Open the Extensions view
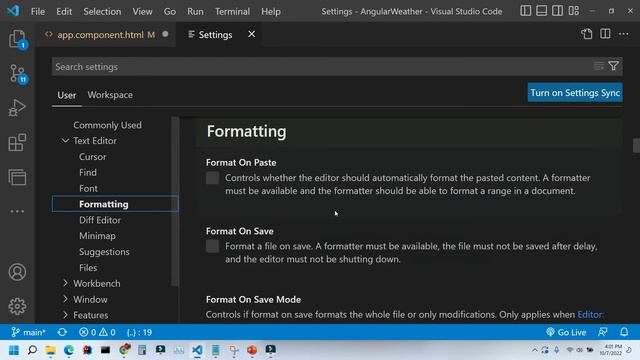640x360 pixels. tap(17, 142)
